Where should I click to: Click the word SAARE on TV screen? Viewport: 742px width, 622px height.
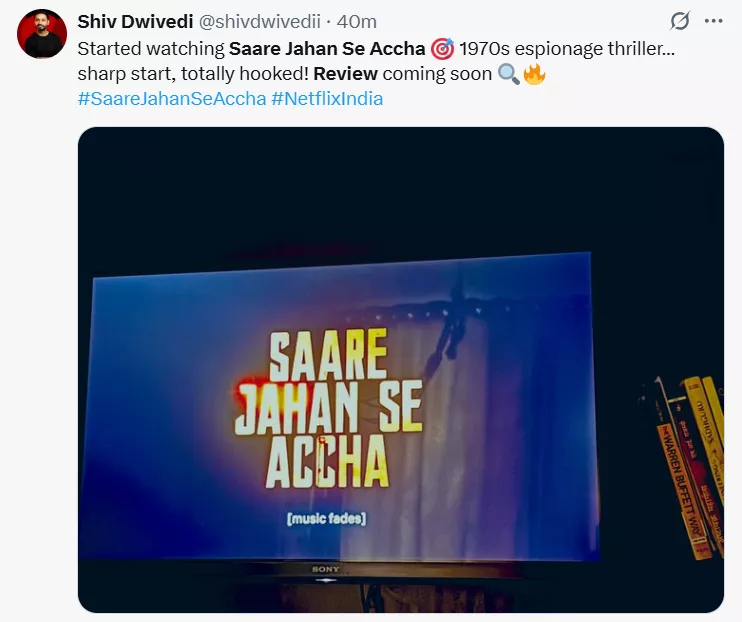click(x=328, y=355)
